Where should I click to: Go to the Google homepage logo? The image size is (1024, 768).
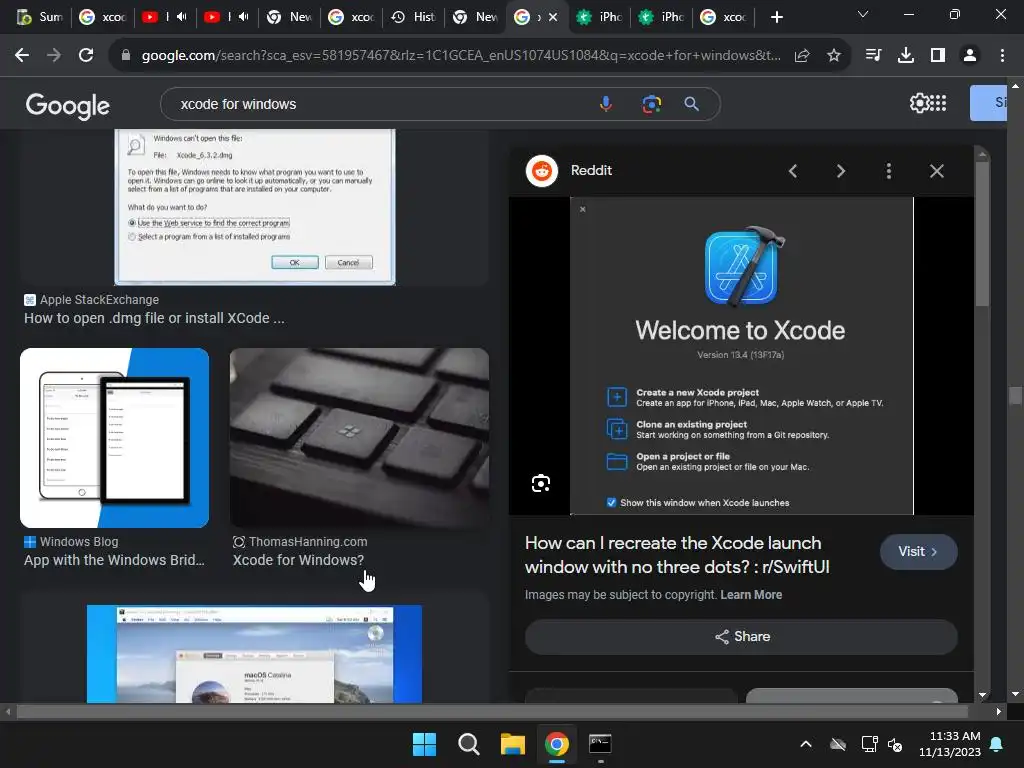click(67, 105)
